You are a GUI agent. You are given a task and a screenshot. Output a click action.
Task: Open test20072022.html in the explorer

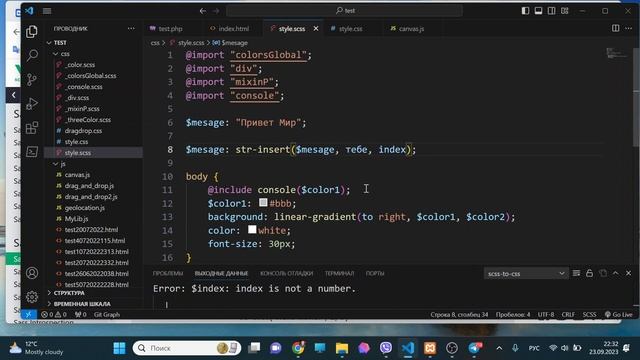tap(91, 230)
